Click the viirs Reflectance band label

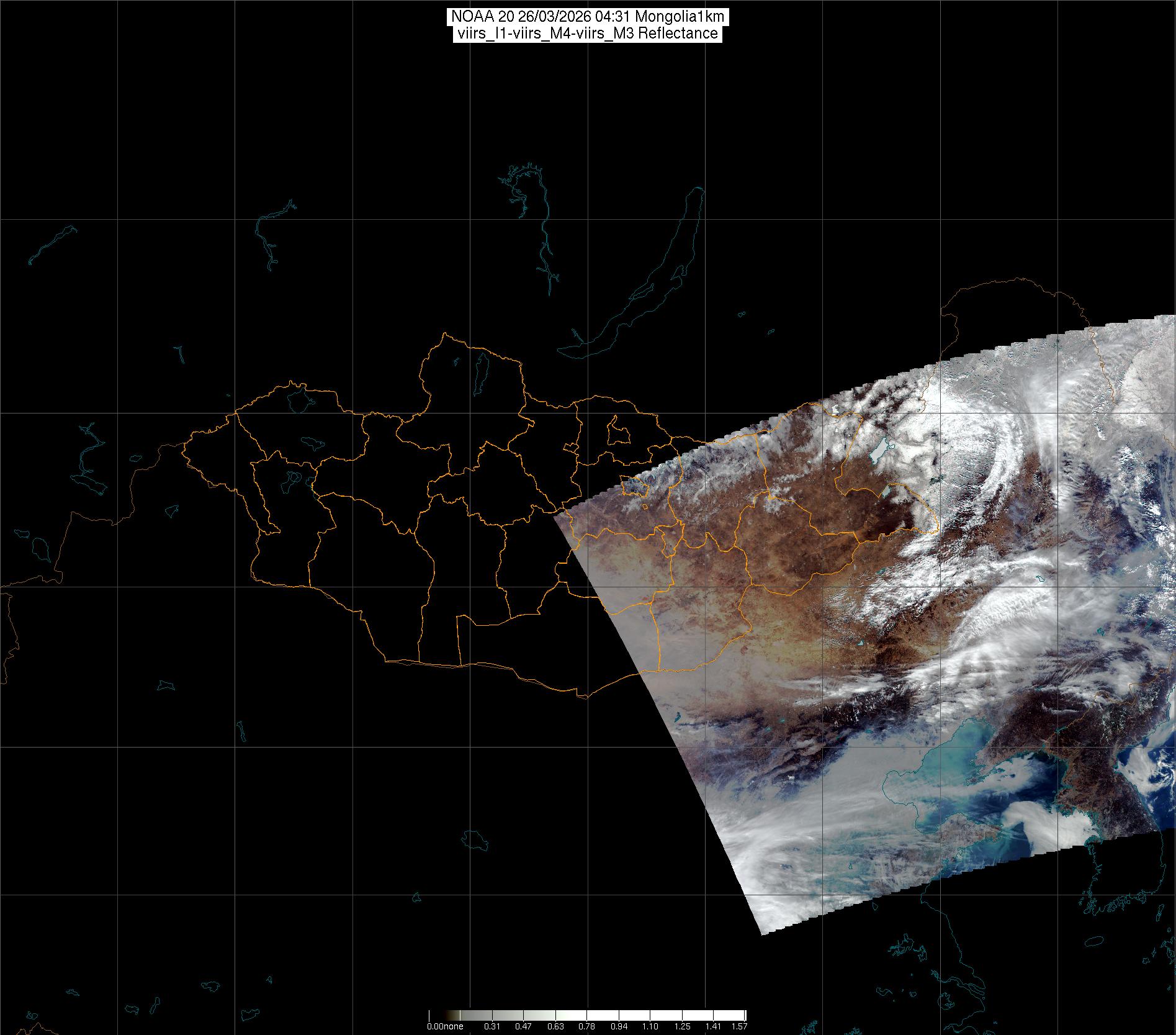586,34
